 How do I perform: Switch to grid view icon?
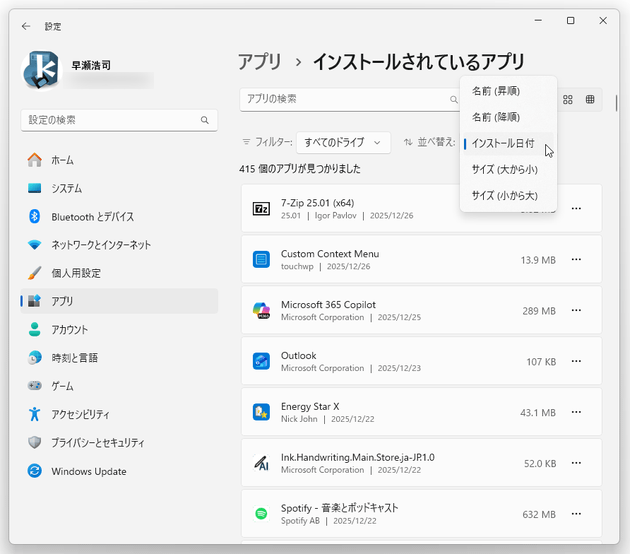pos(568,100)
